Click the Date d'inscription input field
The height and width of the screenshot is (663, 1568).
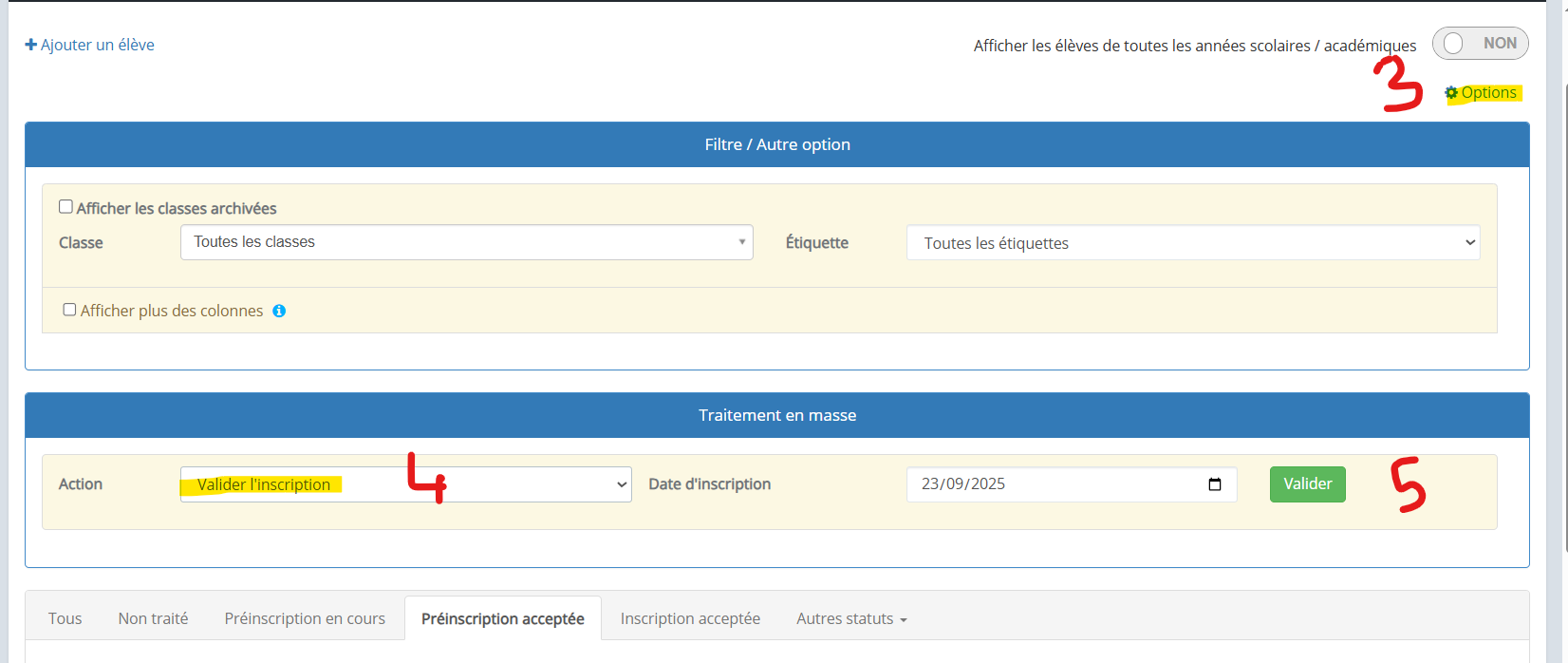pyautogui.click(x=1054, y=484)
